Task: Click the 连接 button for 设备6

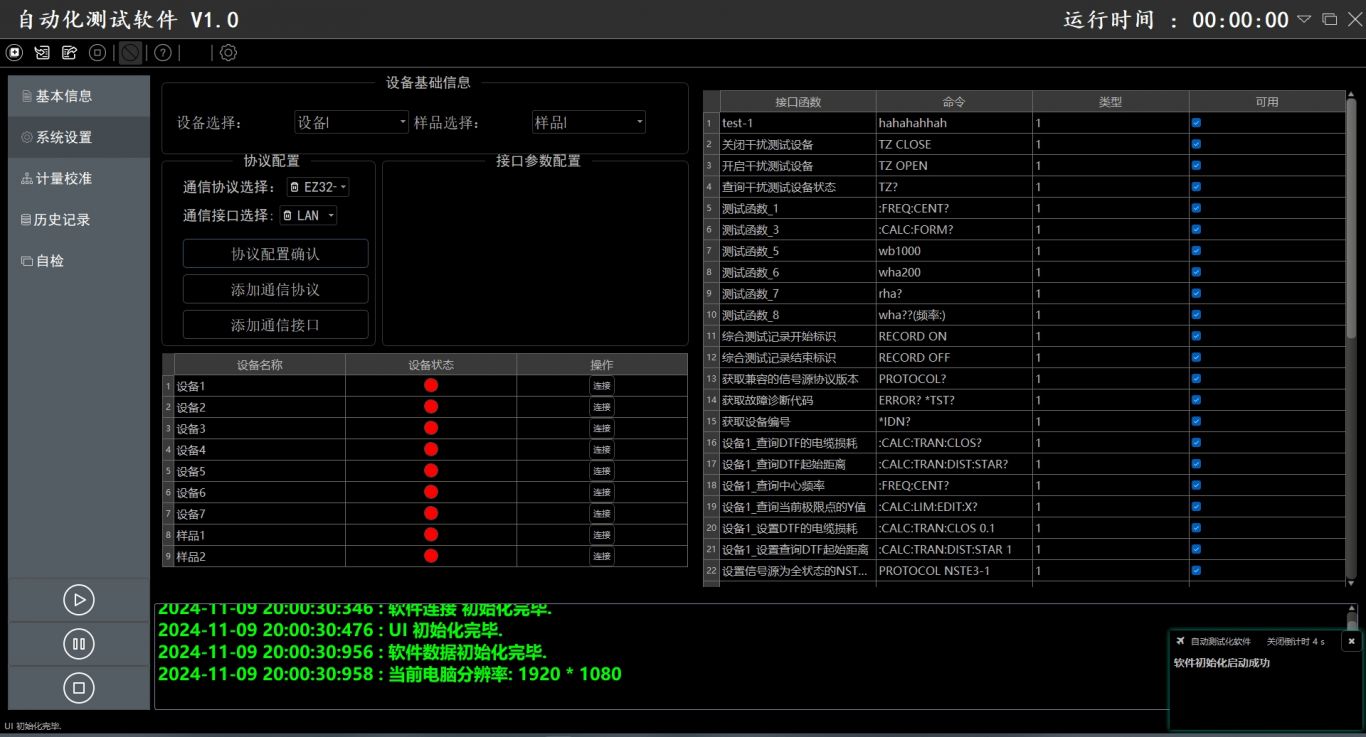Action: click(601, 492)
